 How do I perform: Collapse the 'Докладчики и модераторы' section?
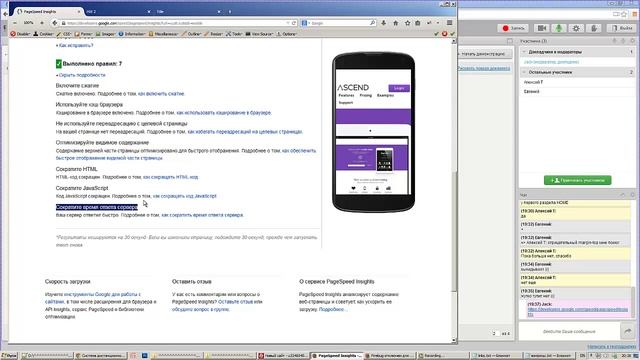[524, 52]
